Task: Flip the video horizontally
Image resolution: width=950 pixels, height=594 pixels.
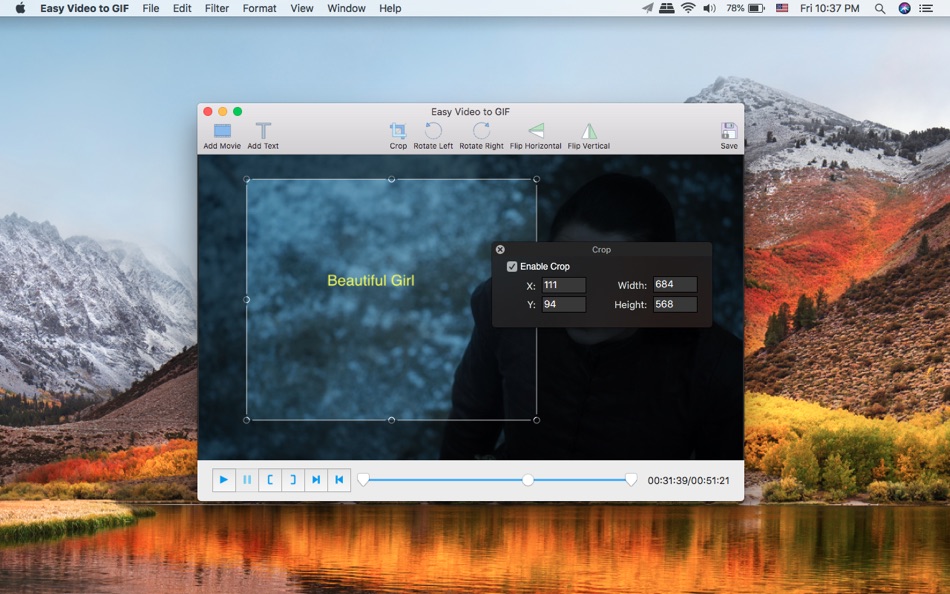Action: 536,132
